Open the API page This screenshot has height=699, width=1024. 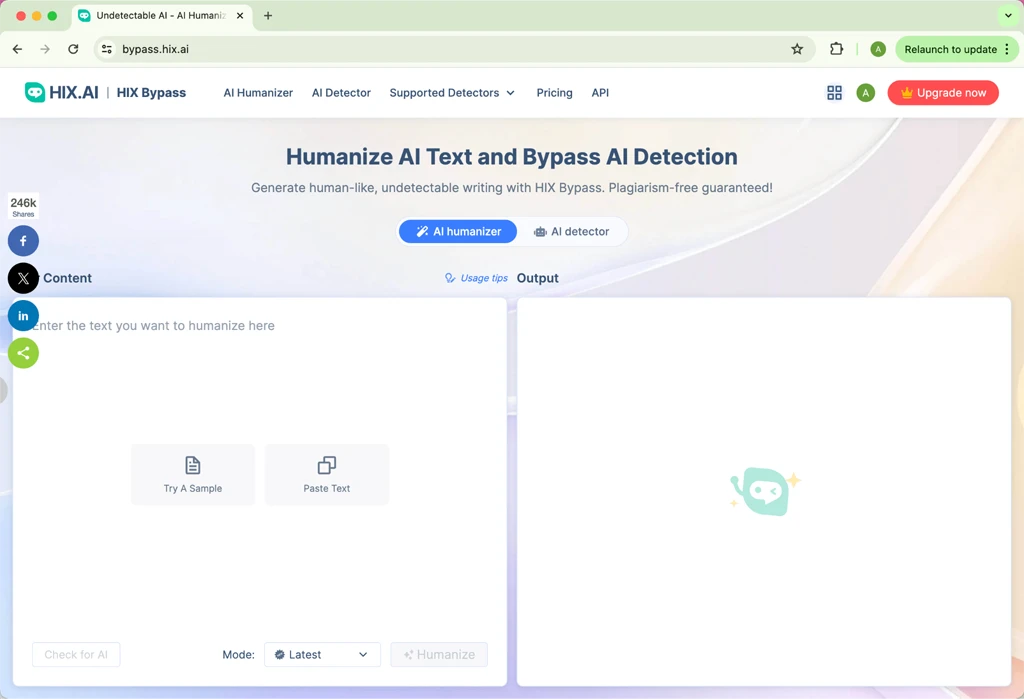pyautogui.click(x=600, y=93)
